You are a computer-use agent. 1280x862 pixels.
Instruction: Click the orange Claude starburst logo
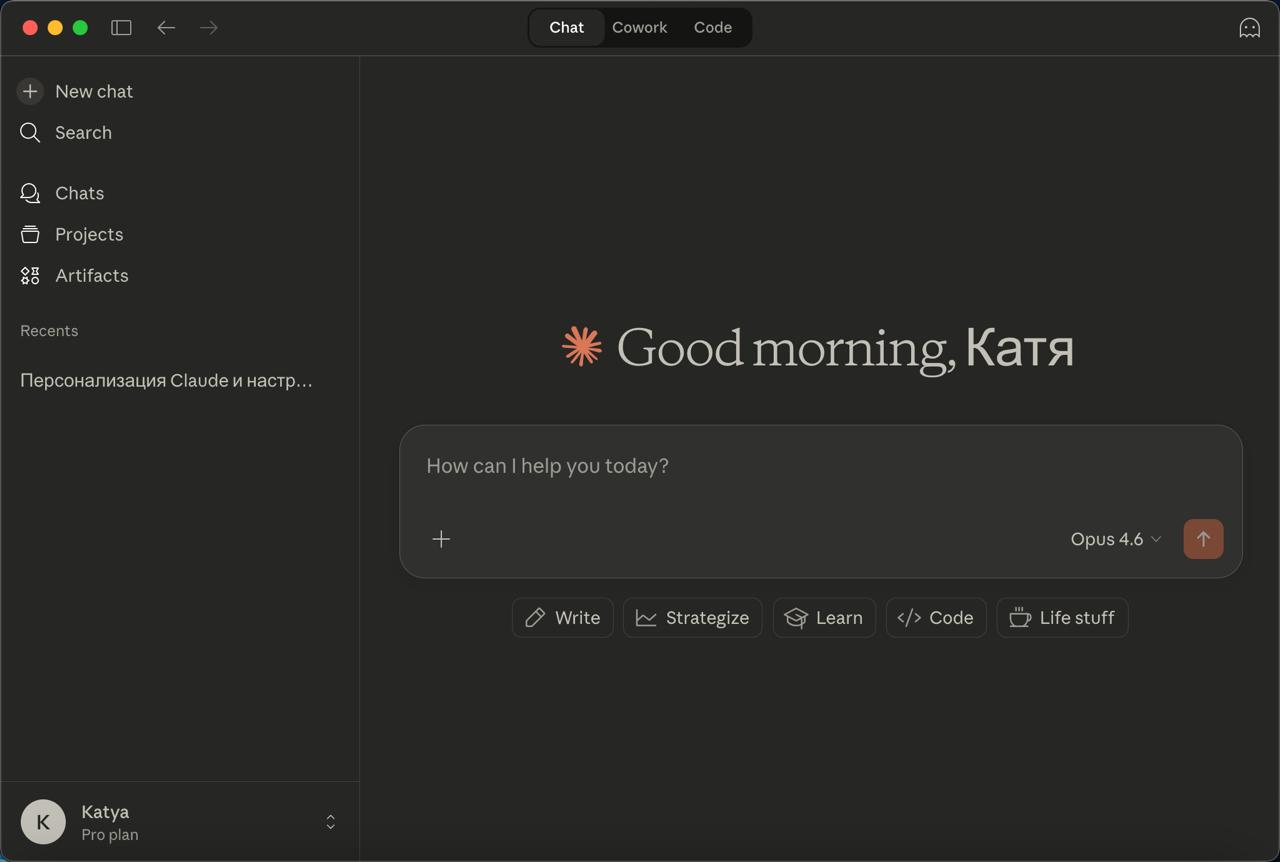click(x=582, y=347)
